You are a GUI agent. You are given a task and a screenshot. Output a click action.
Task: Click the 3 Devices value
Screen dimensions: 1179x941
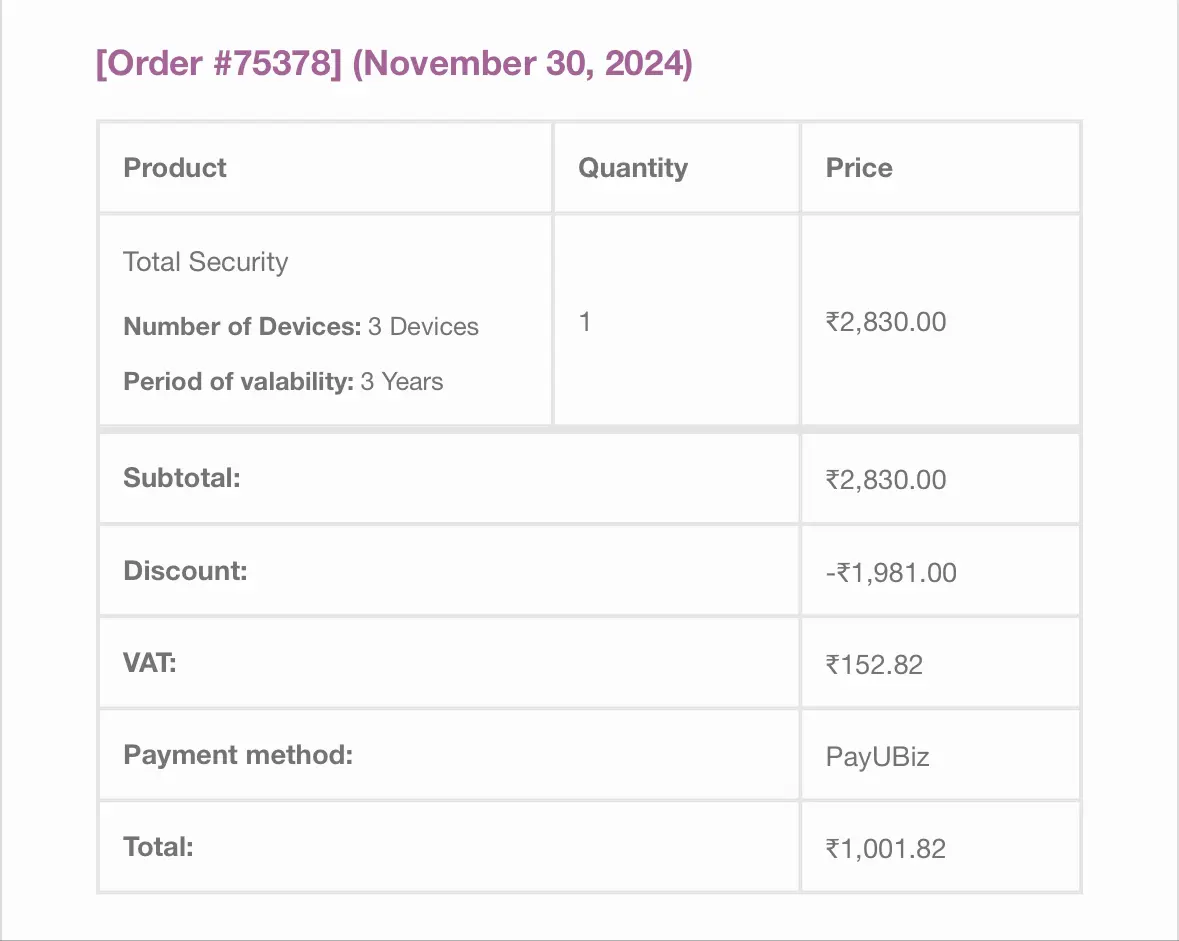point(423,326)
